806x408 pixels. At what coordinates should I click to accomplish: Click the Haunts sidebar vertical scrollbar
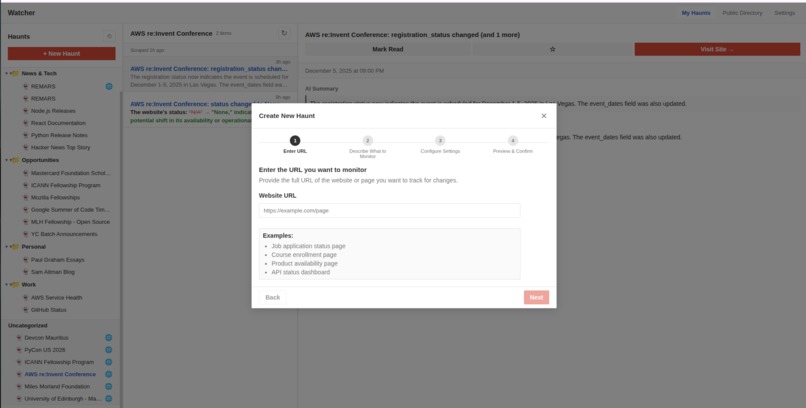tap(121, 249)
